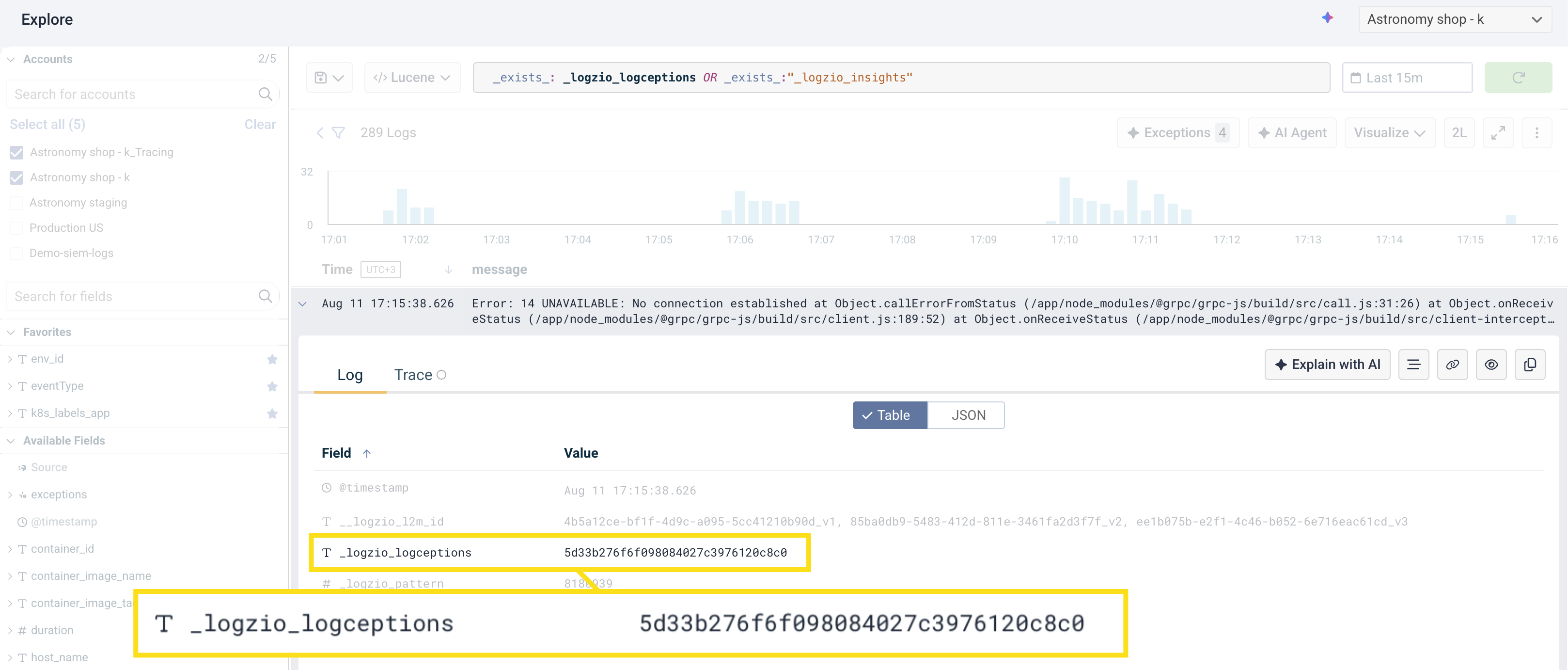This screenshot has height=670, width=1568.
Task: Click the lines format icon button
Action: pos(1413,364)
